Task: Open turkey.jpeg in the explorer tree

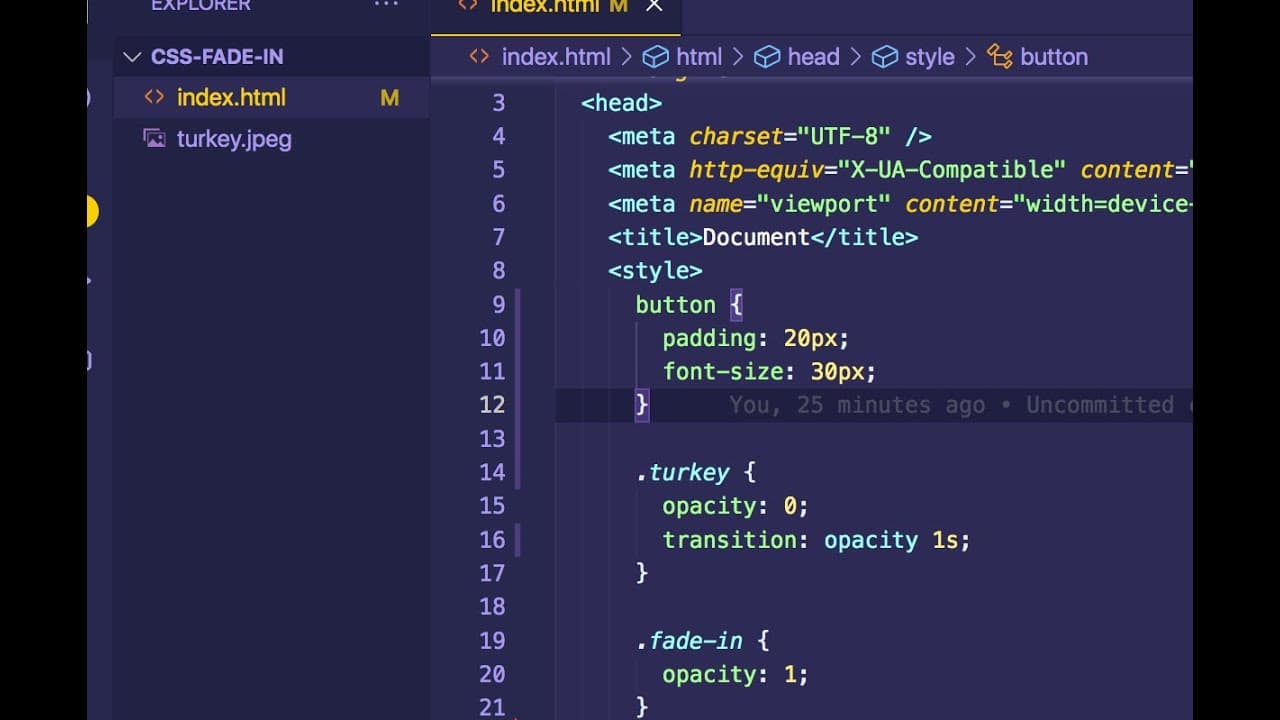Action: pos(234,139)
